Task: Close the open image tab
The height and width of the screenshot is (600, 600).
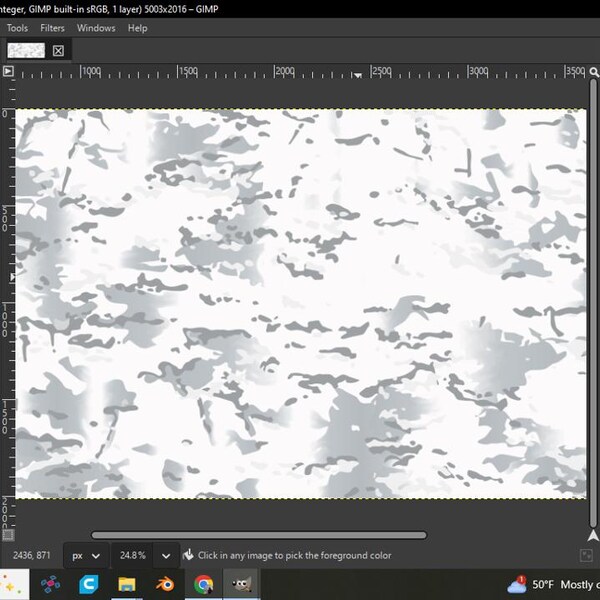Action: click(58, 51)
